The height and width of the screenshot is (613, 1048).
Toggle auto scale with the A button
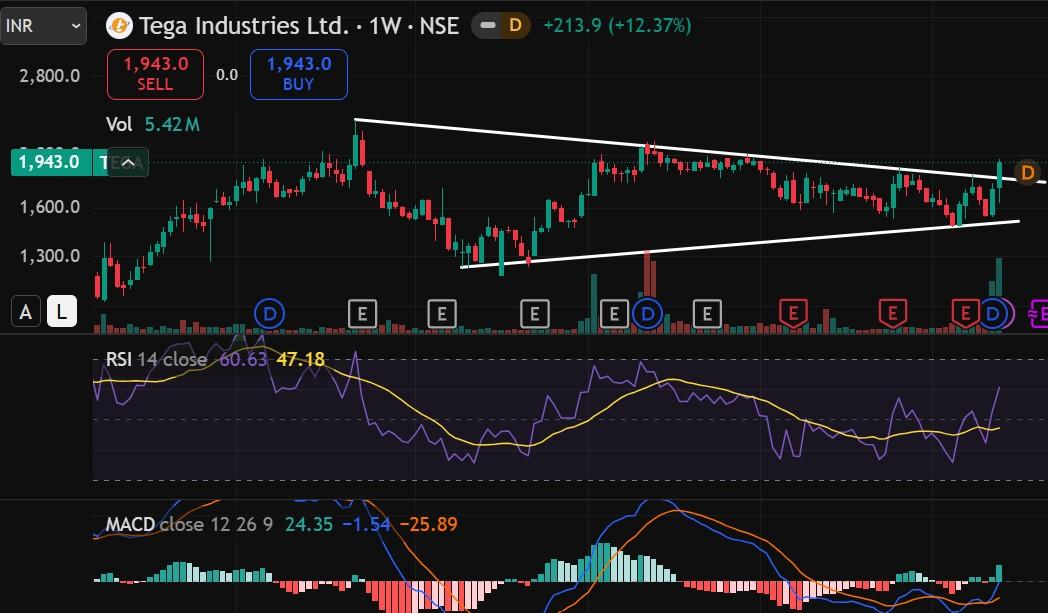click(25, 312)
